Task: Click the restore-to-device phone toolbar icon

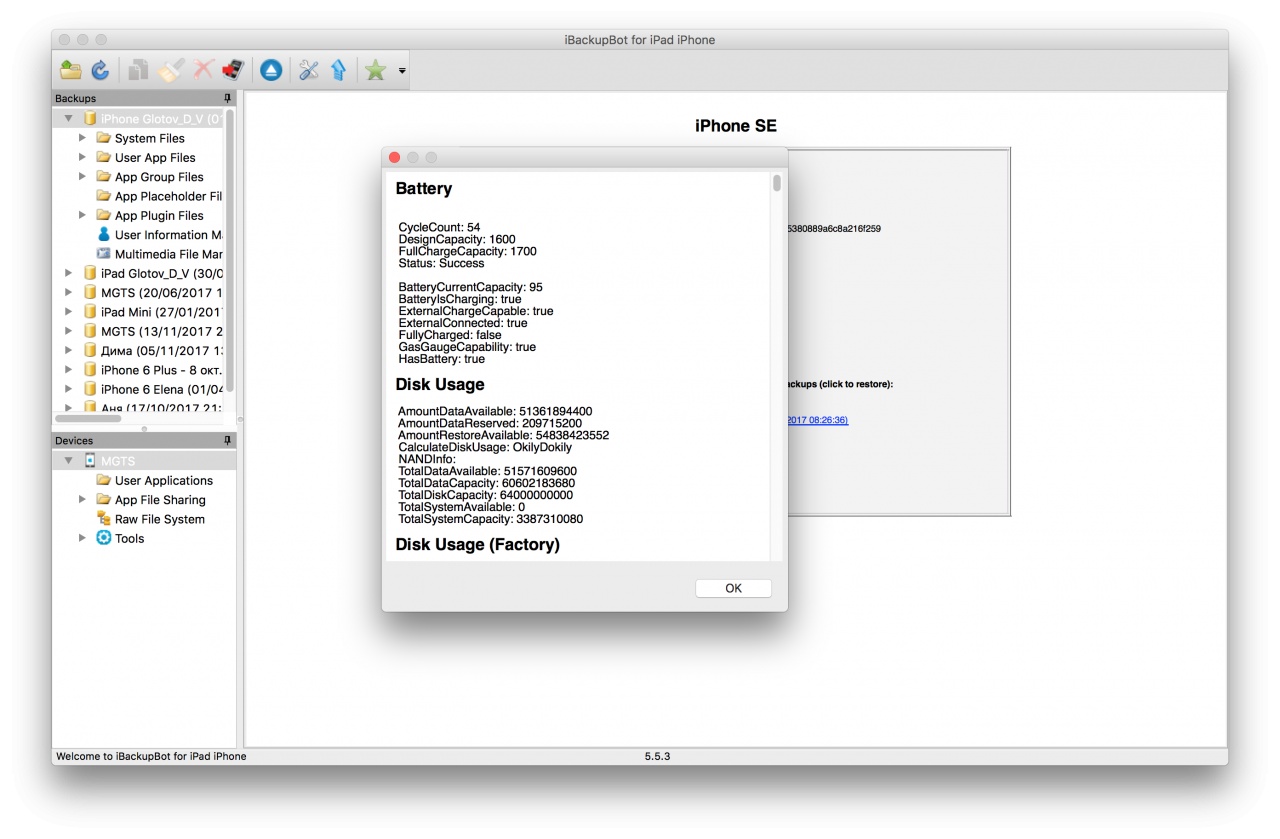Action: [x=233, y=70]
